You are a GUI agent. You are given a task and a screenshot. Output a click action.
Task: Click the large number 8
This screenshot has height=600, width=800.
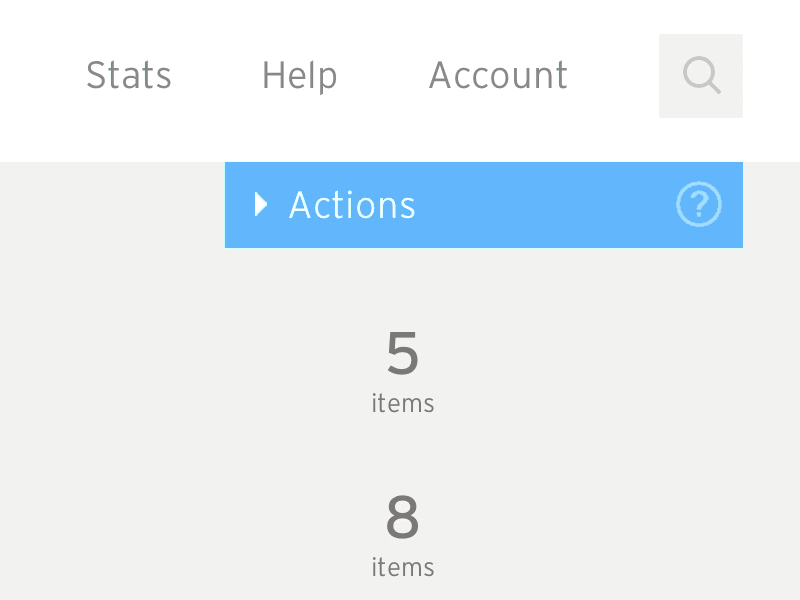pos(403,517)
